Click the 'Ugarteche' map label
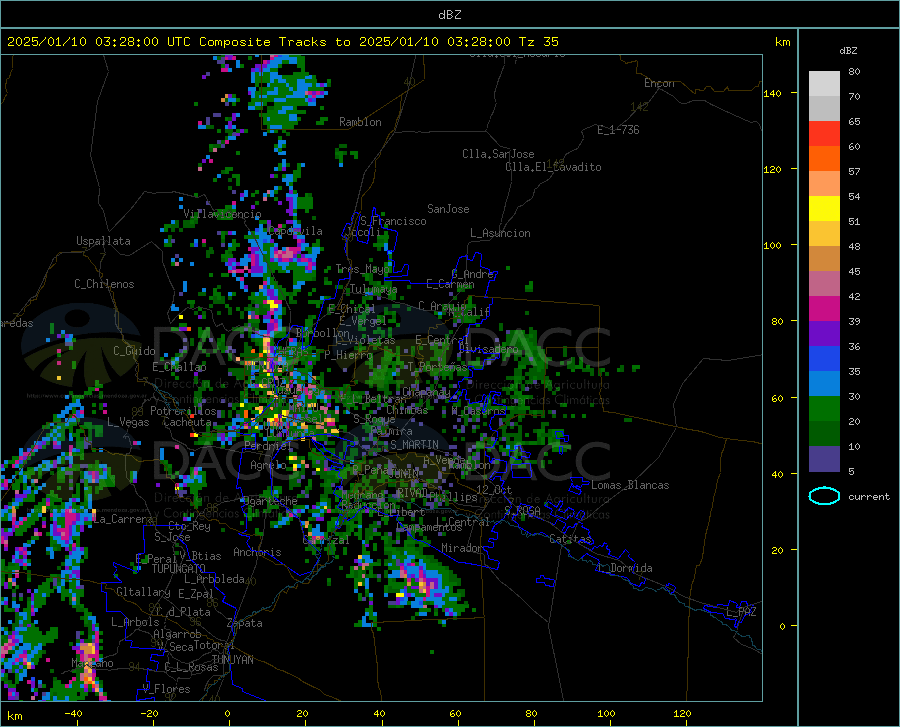Screen dimensions: 900x727 tap(270, 501)
